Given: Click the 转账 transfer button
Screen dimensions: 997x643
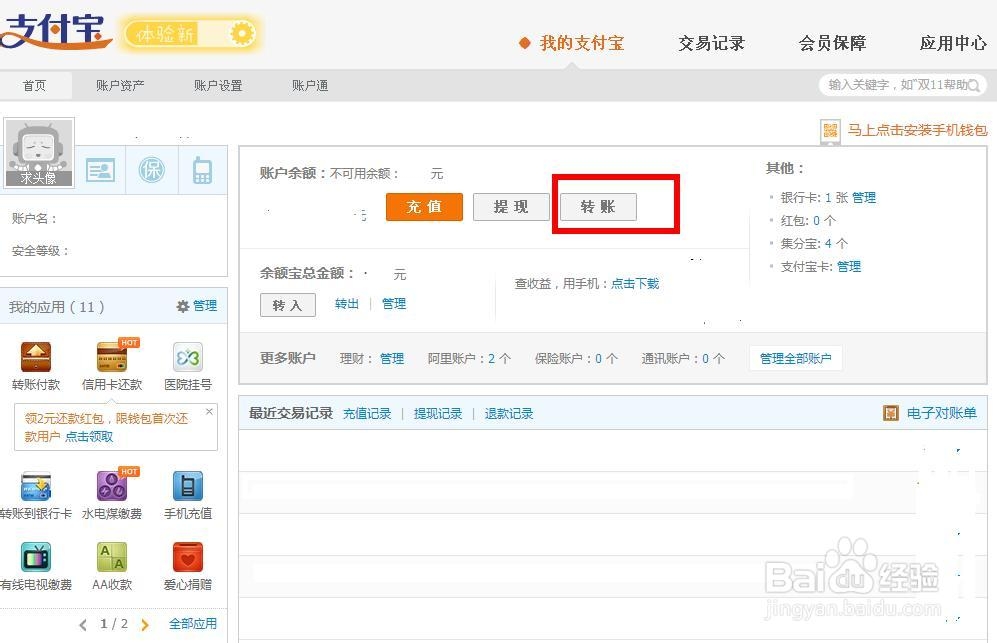Looking at the screenshot, I should [x=598, y=207].
